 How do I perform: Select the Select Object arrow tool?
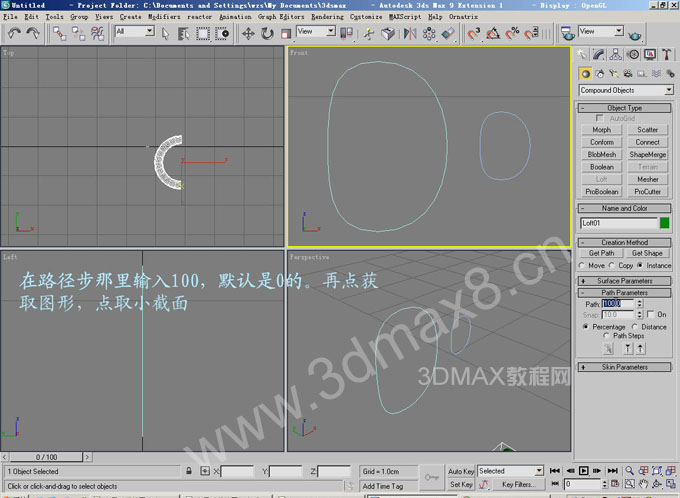point(165,33)
